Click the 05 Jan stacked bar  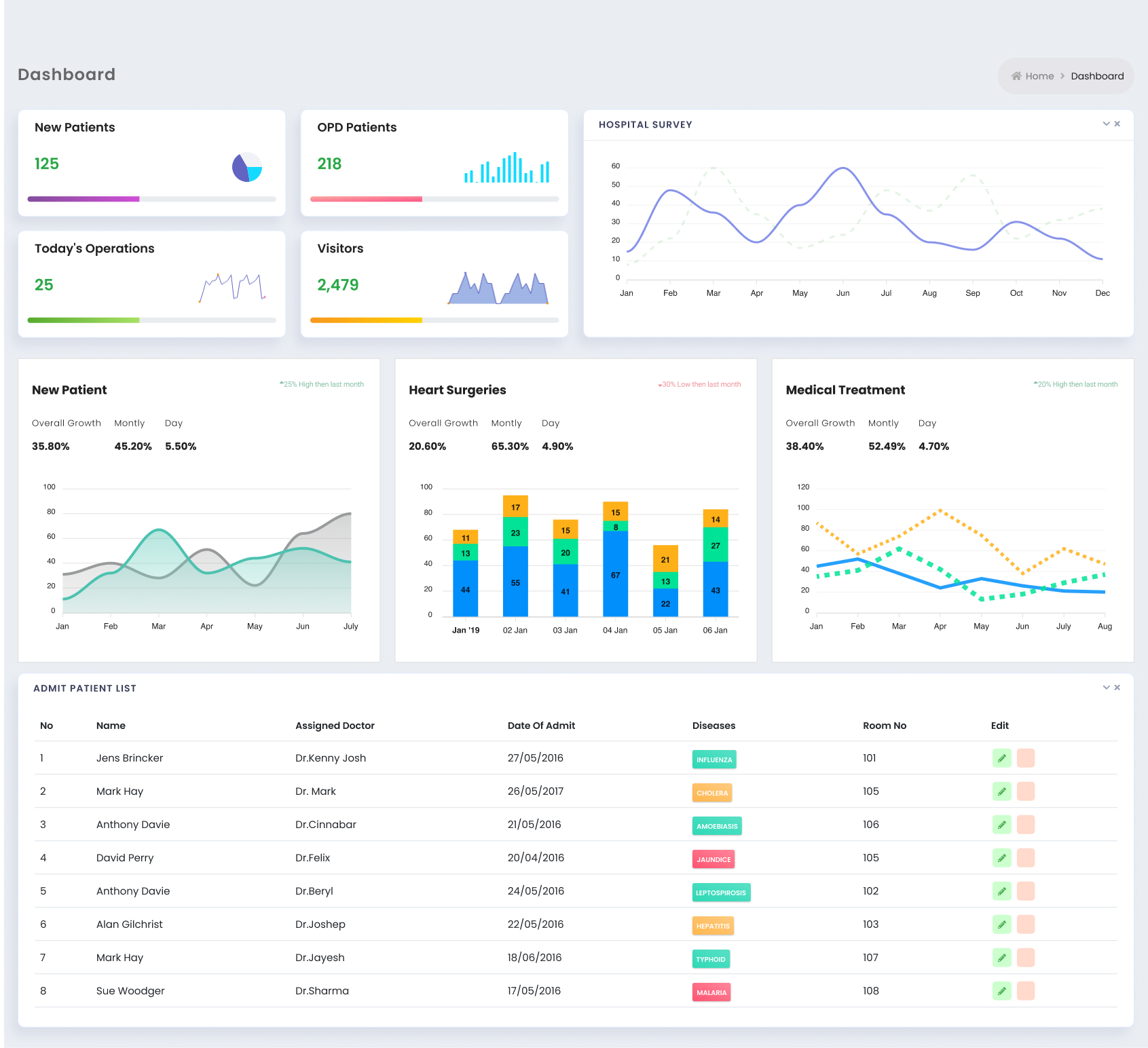665,581
